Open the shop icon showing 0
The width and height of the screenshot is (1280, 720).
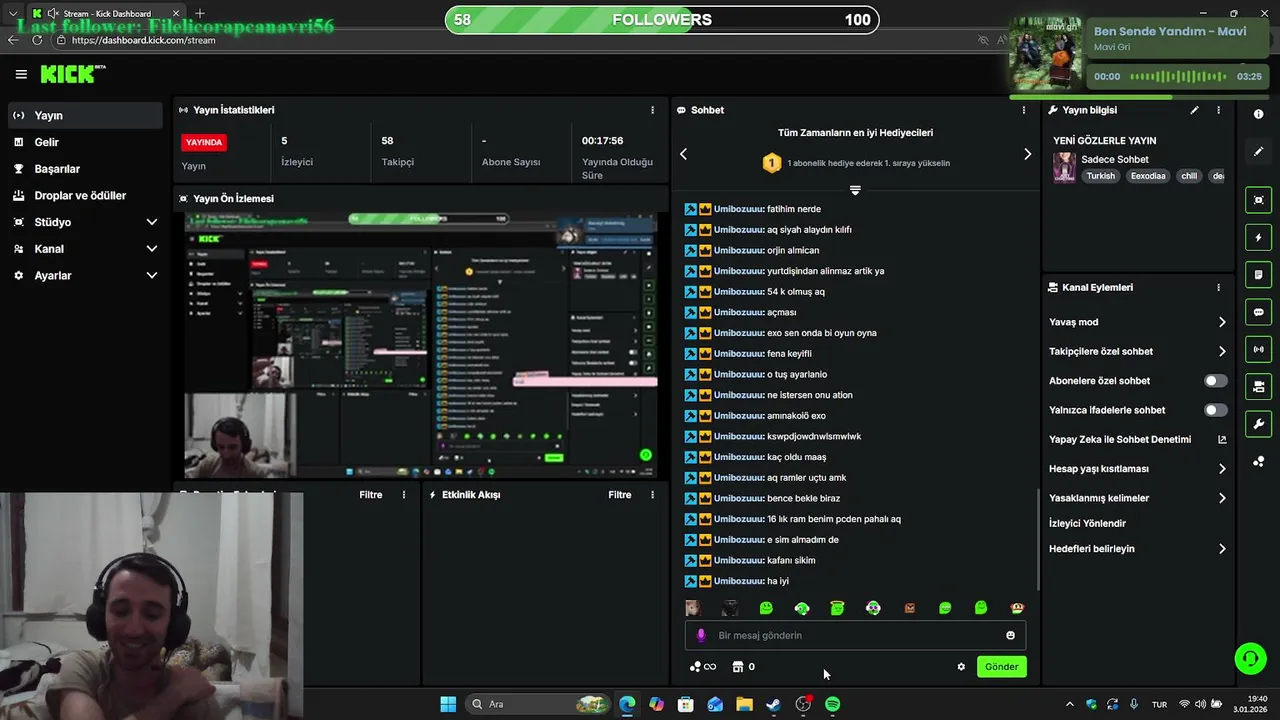click(x=743, y=667)
